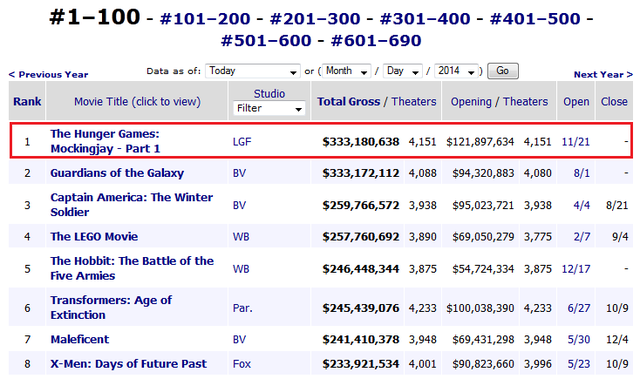Sort by the Opening column header
The image size is (640, 379).
tap(471, 101)
